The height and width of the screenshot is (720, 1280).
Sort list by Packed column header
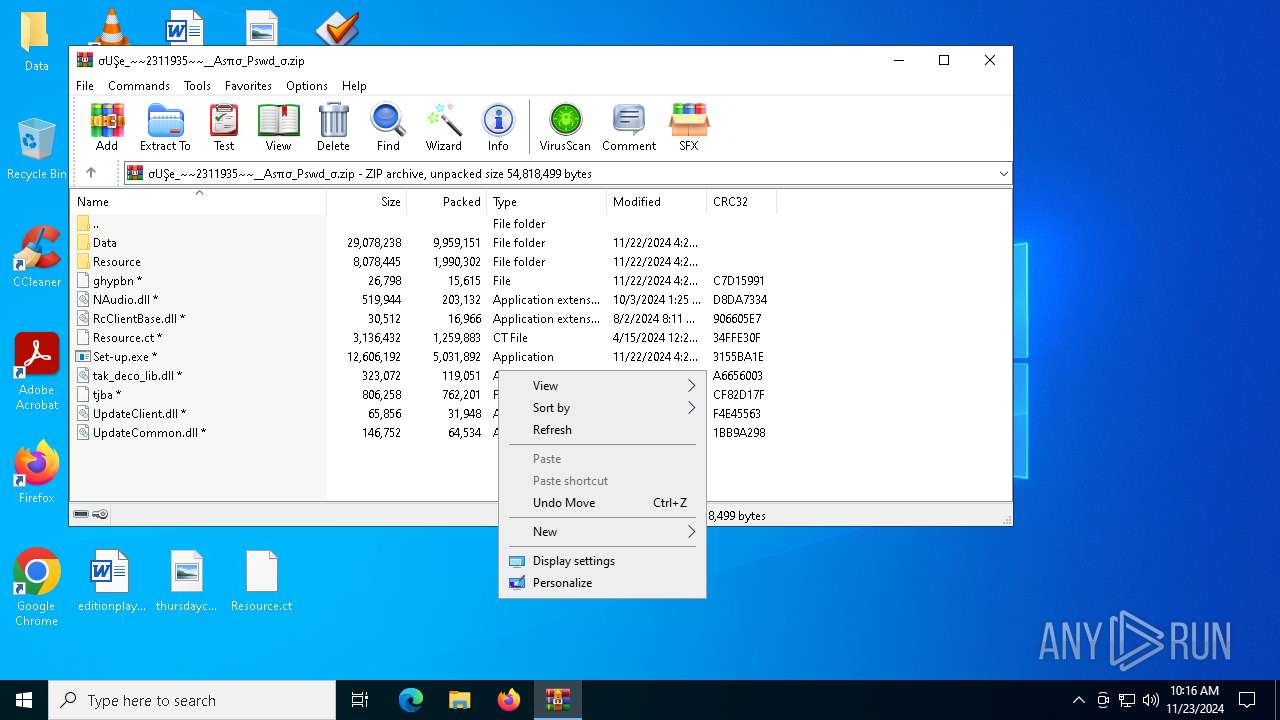tap(447, 202)
